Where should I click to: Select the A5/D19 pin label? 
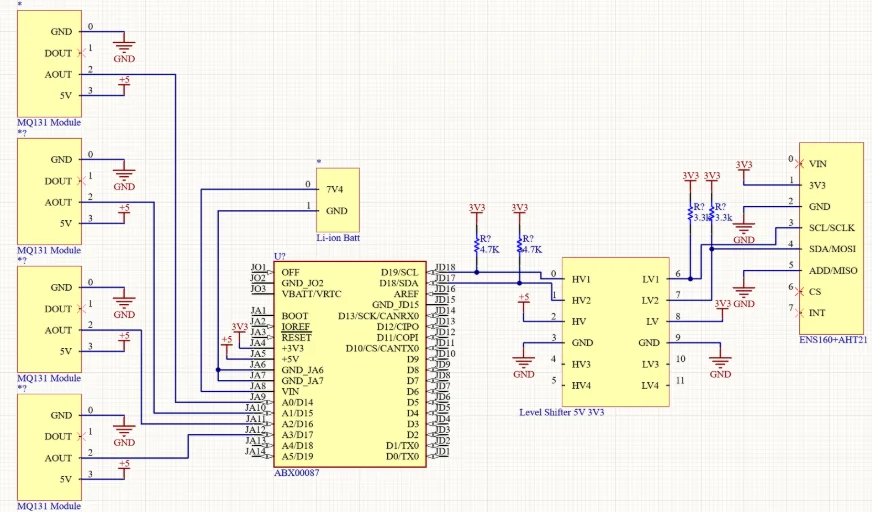click(298, 456)
